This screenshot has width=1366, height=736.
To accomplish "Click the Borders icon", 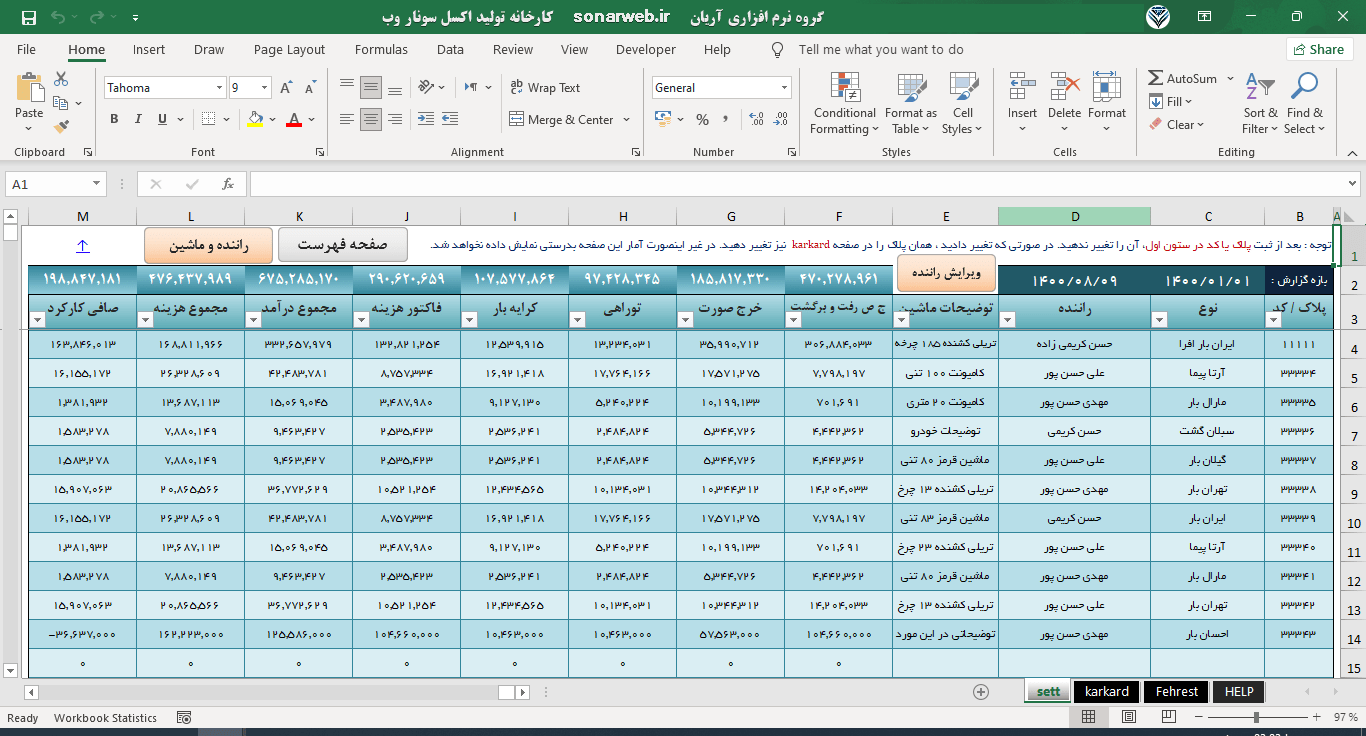I will (206, 120).
